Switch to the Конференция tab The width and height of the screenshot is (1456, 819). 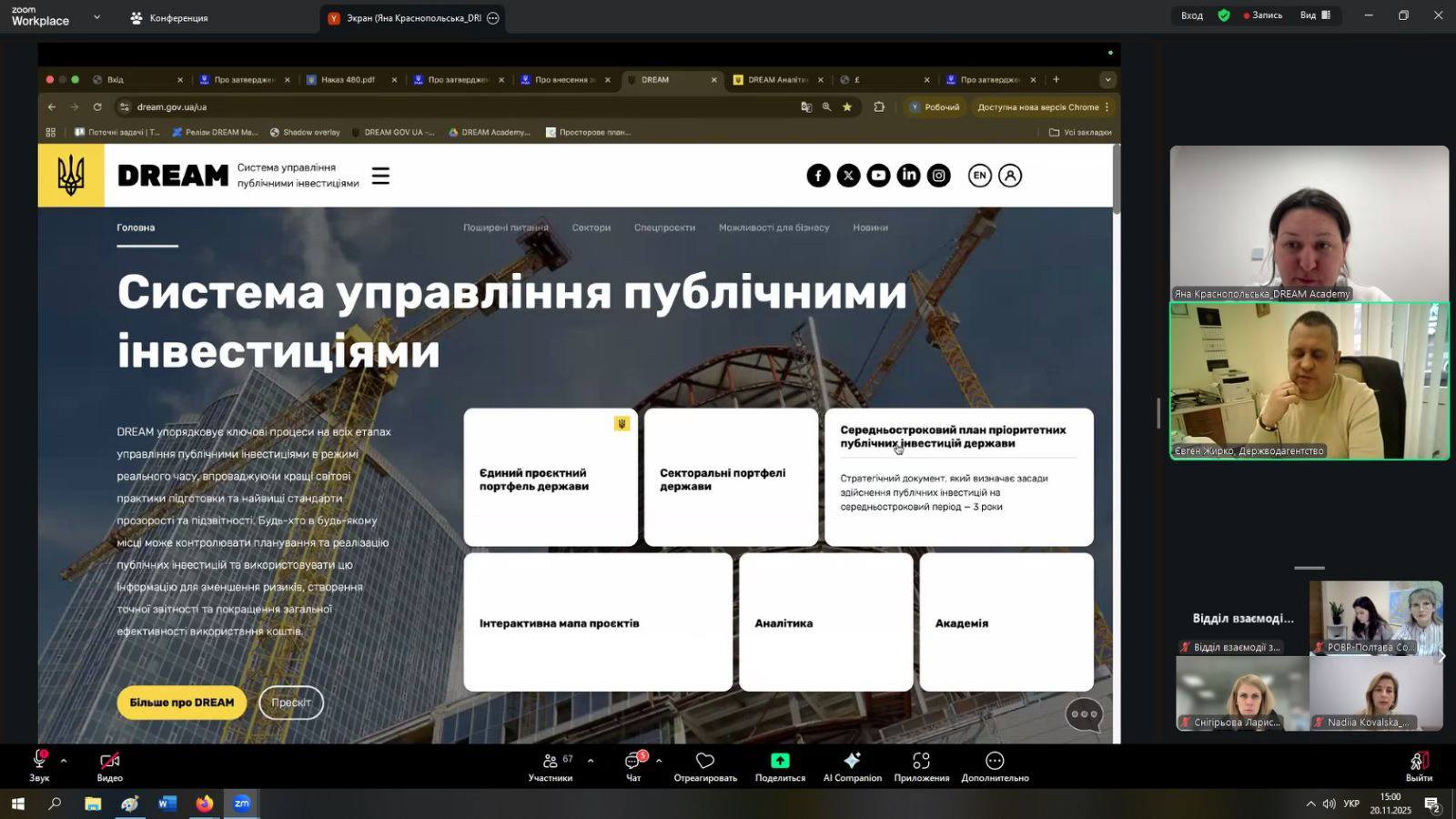[169, 18]
